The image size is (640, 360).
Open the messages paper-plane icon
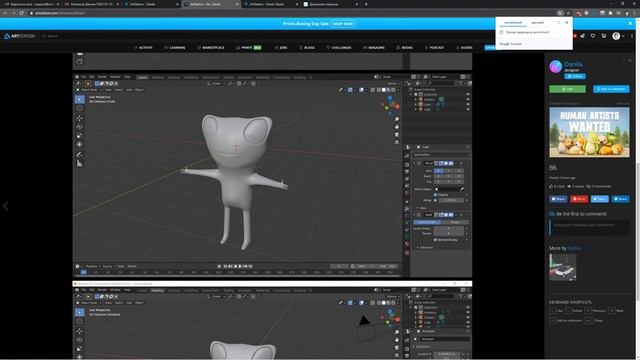[582, 36]
